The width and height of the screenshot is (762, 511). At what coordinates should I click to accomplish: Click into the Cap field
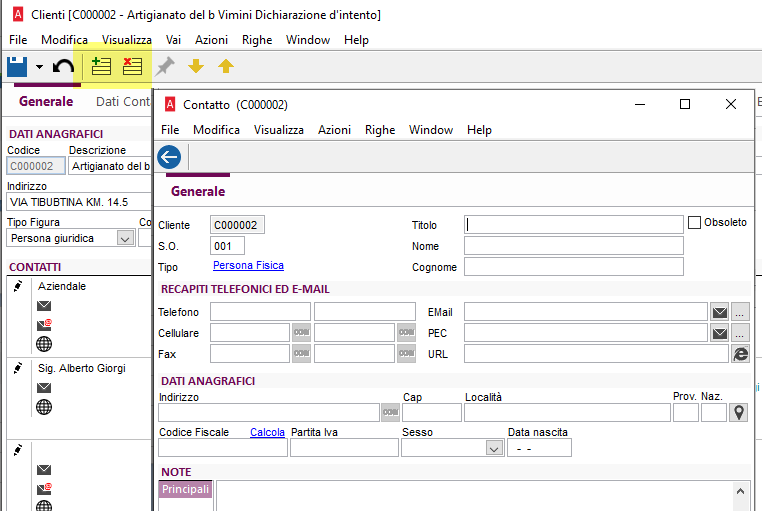pos(432,412)
